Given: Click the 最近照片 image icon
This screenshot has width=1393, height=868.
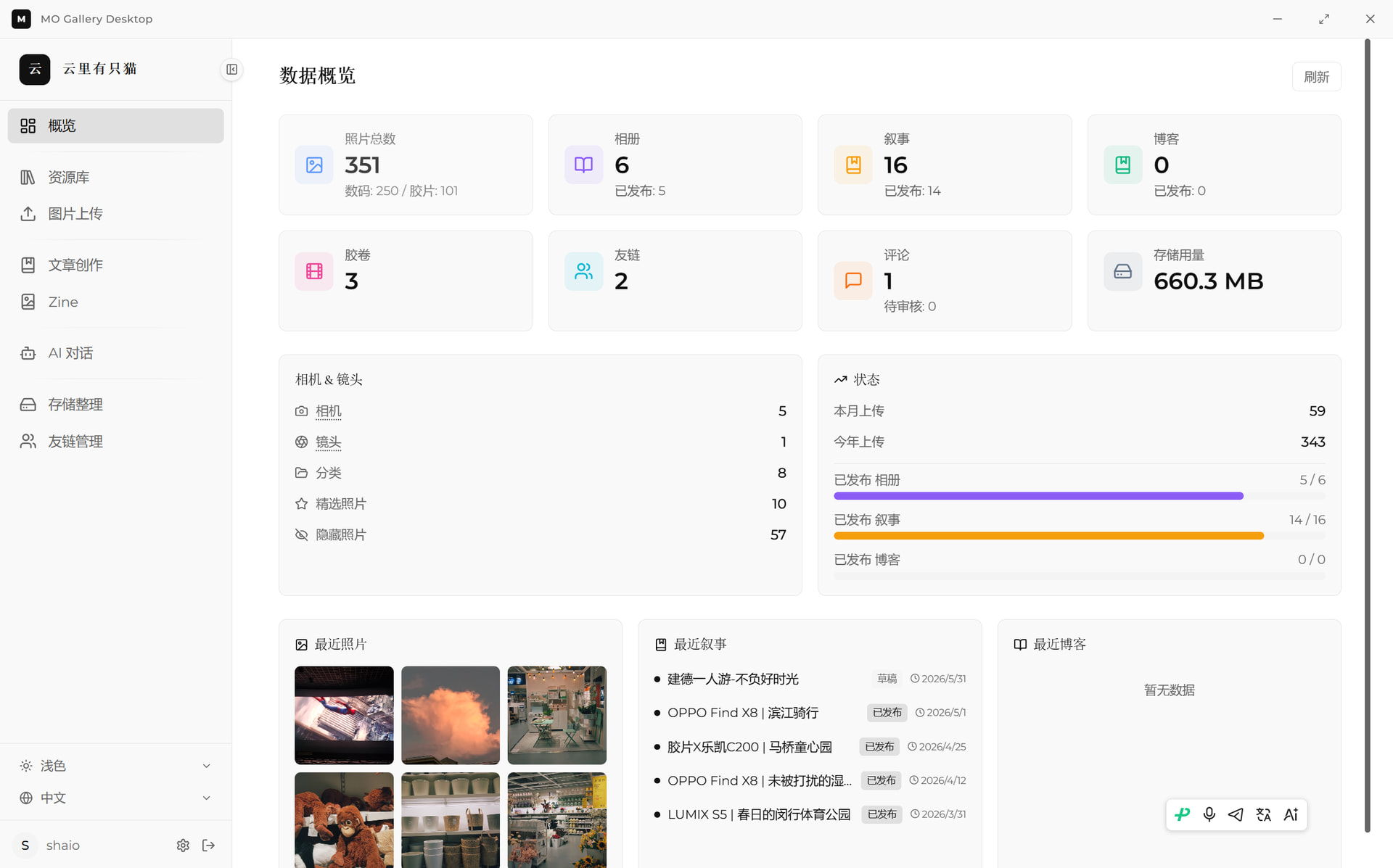Looking at the screenshot, I should tap(301, 645).
